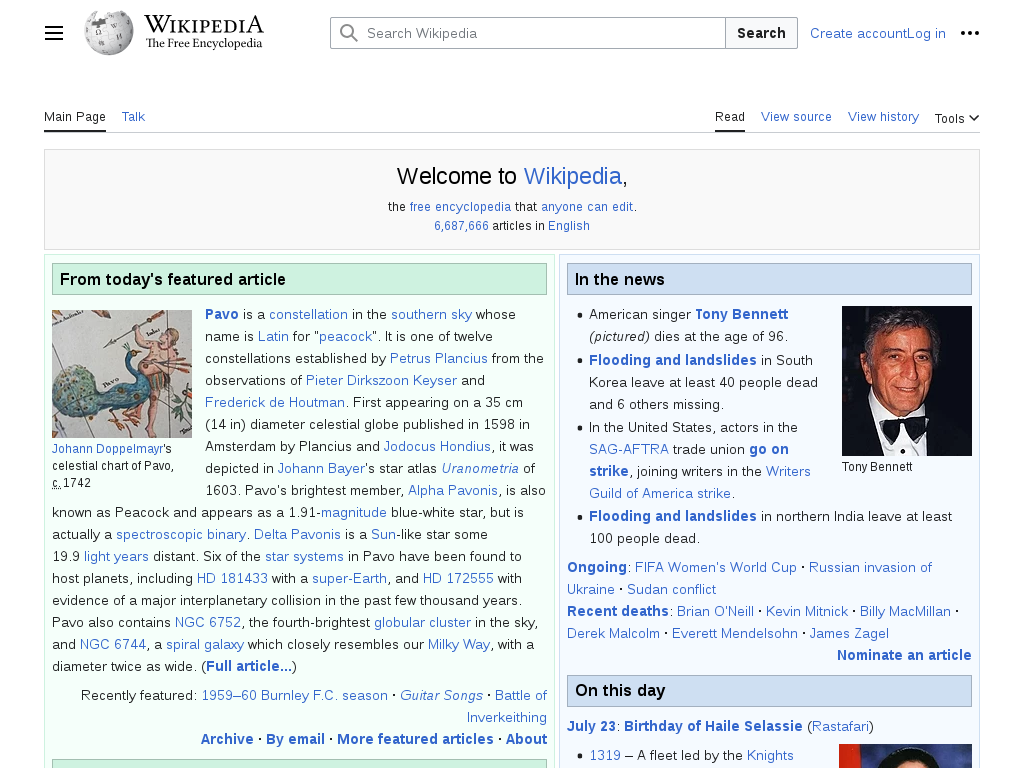Click the Wikipedia link in welcome heading
Viewport: 1024px width, 768px height.
(572, 176)
